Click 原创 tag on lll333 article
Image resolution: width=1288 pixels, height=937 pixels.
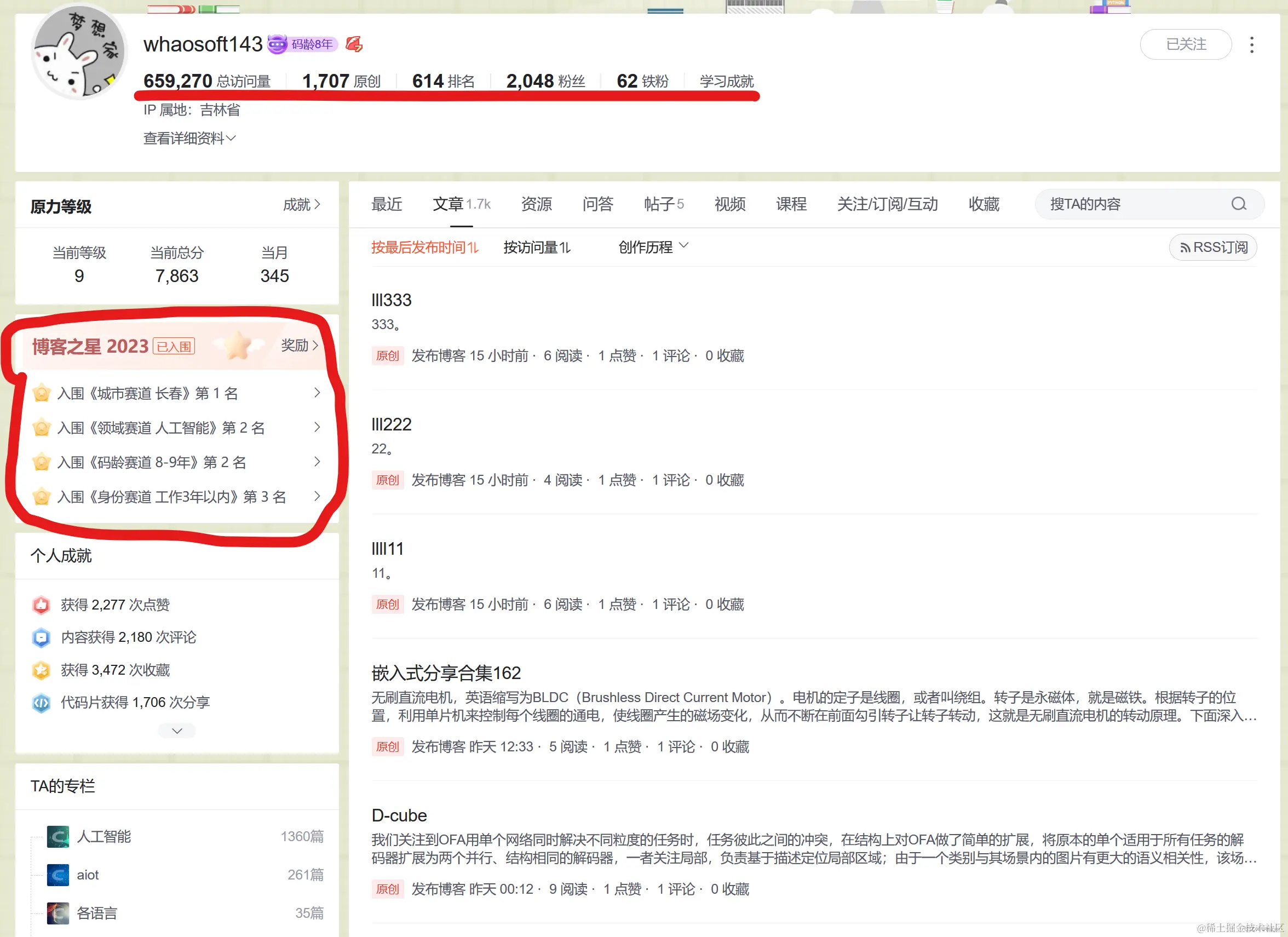tap(387, 355)
